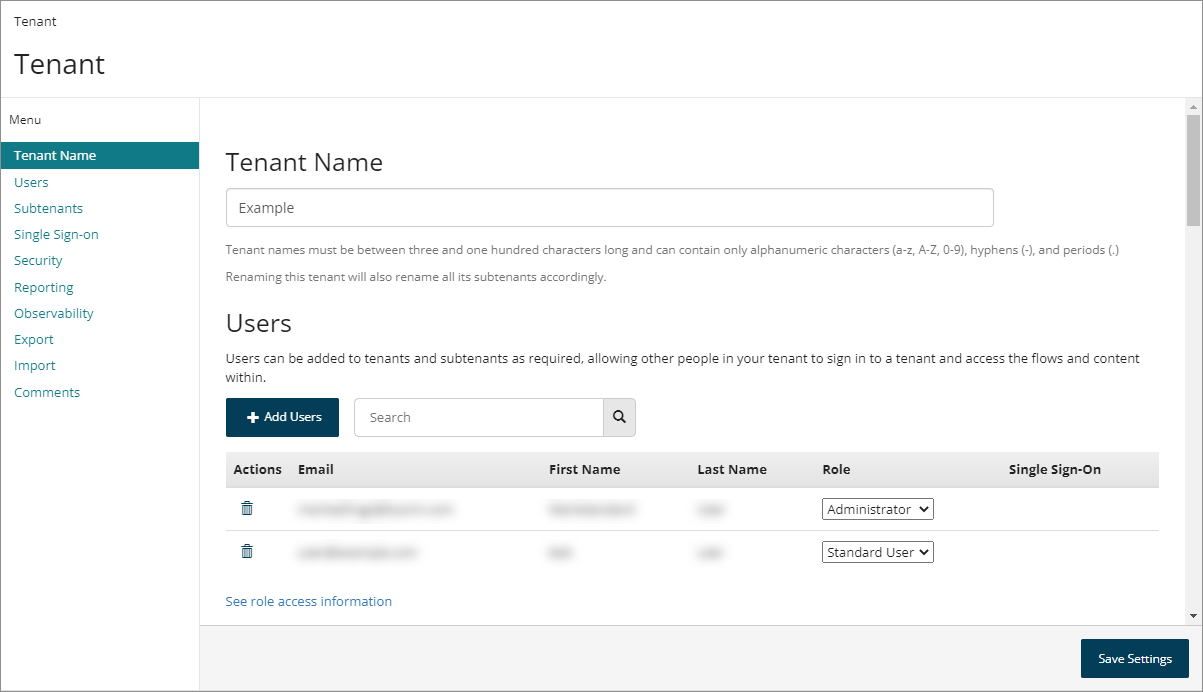Click the Add Users button
Image resolution: width=1203 pixels, height=692 pixels.
pos(282,417)
